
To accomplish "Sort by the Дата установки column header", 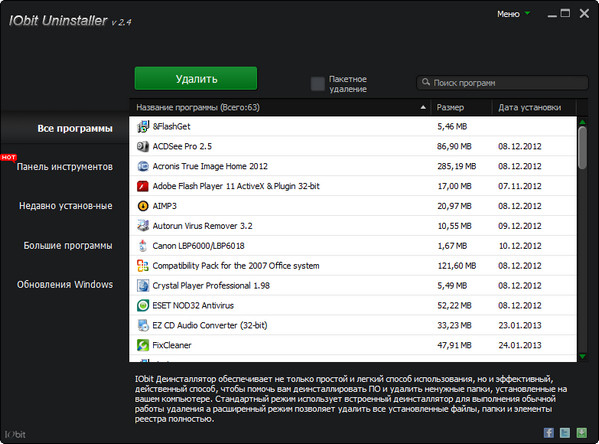I will point(534,107).
